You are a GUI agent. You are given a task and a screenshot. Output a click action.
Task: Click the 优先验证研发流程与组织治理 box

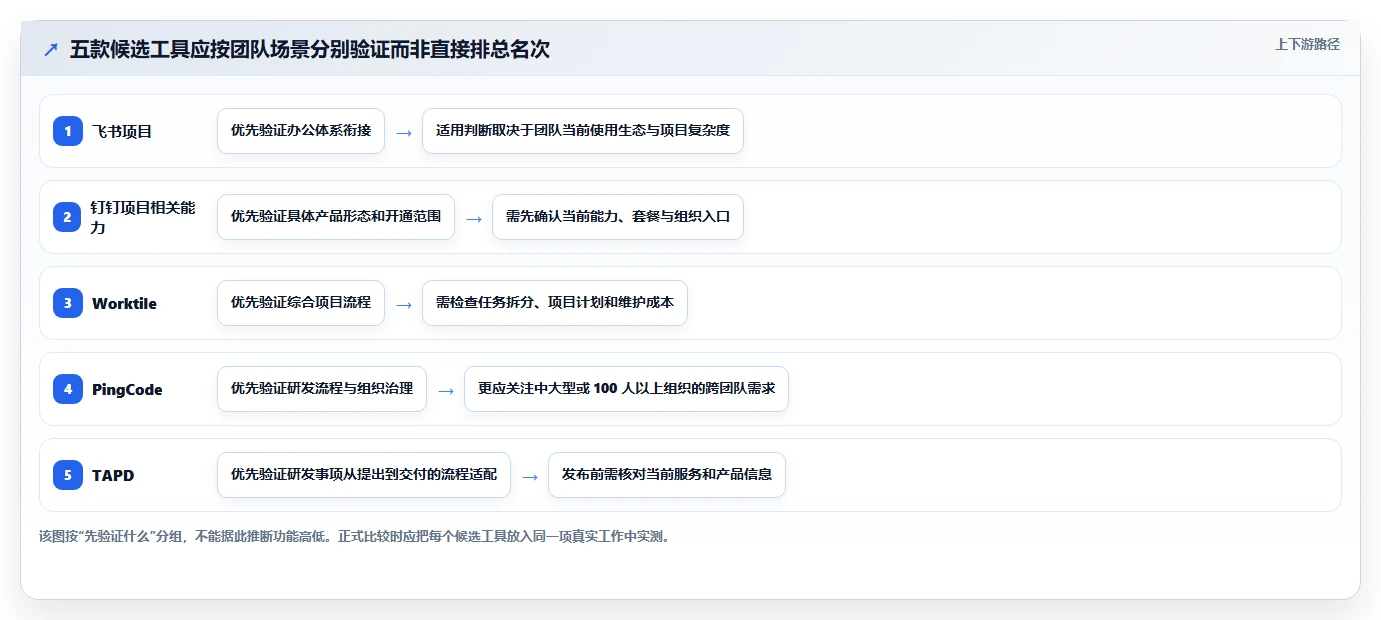pyautogui.click(x=322, y=389)
